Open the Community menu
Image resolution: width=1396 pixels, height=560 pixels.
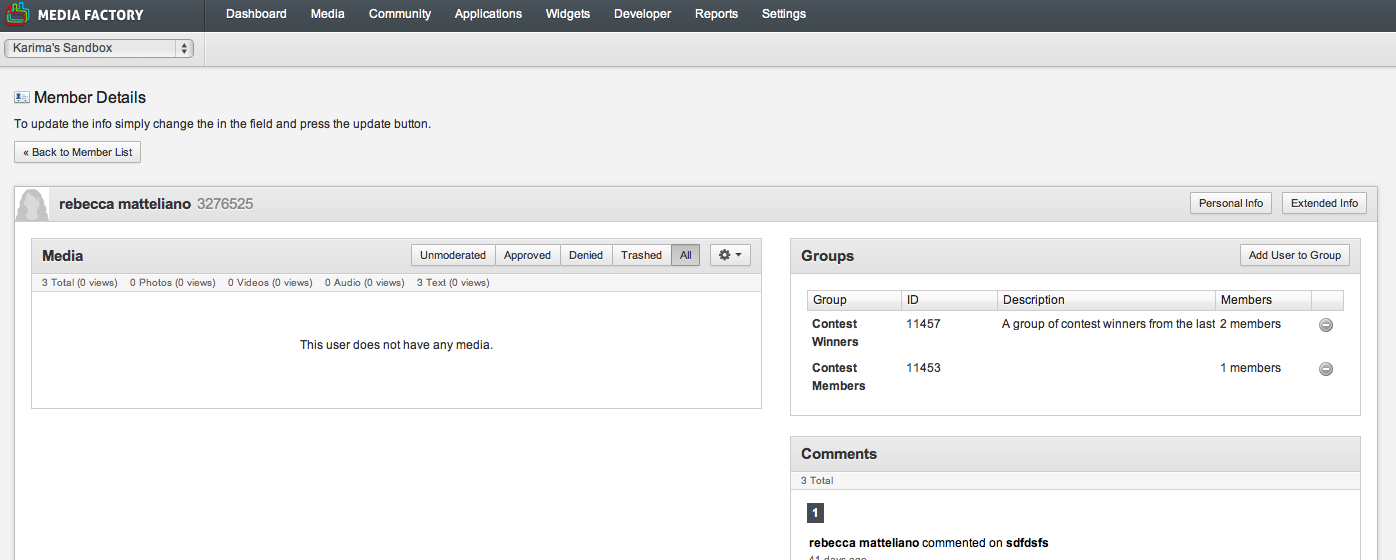pyautogui.click(x=400, y=14)
